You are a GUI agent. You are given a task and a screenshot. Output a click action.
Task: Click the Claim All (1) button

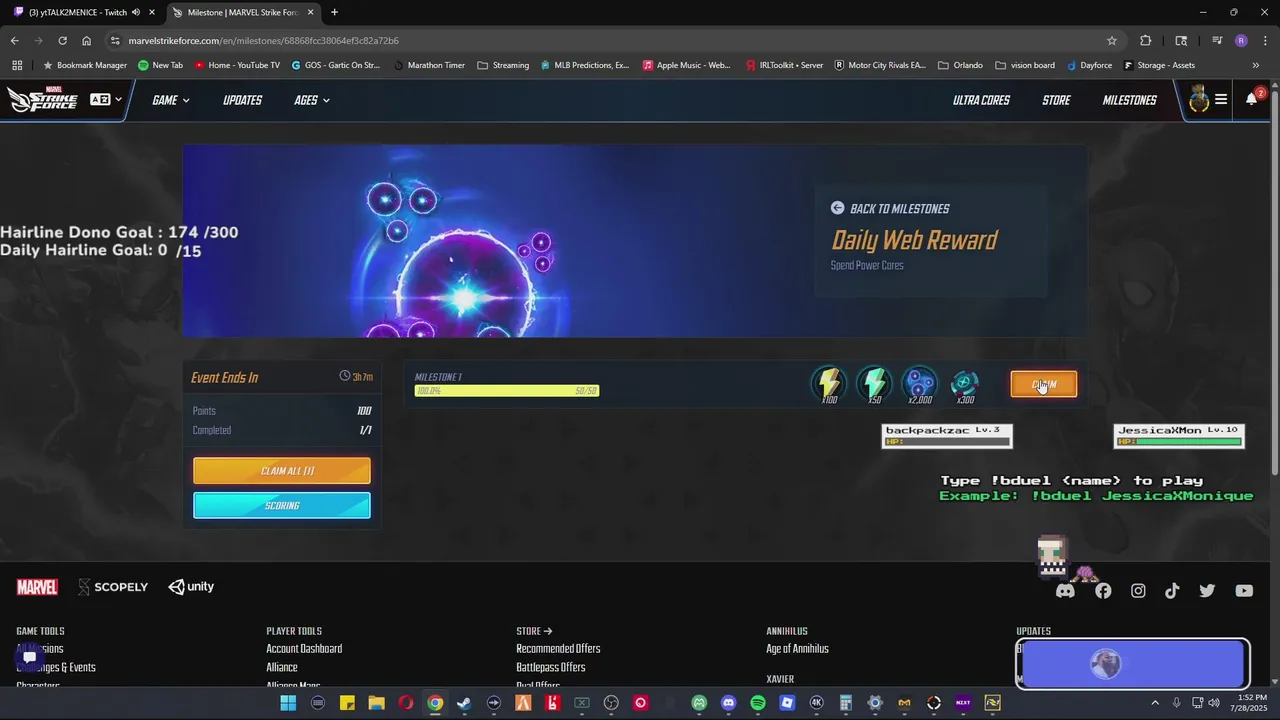point(282,470)
